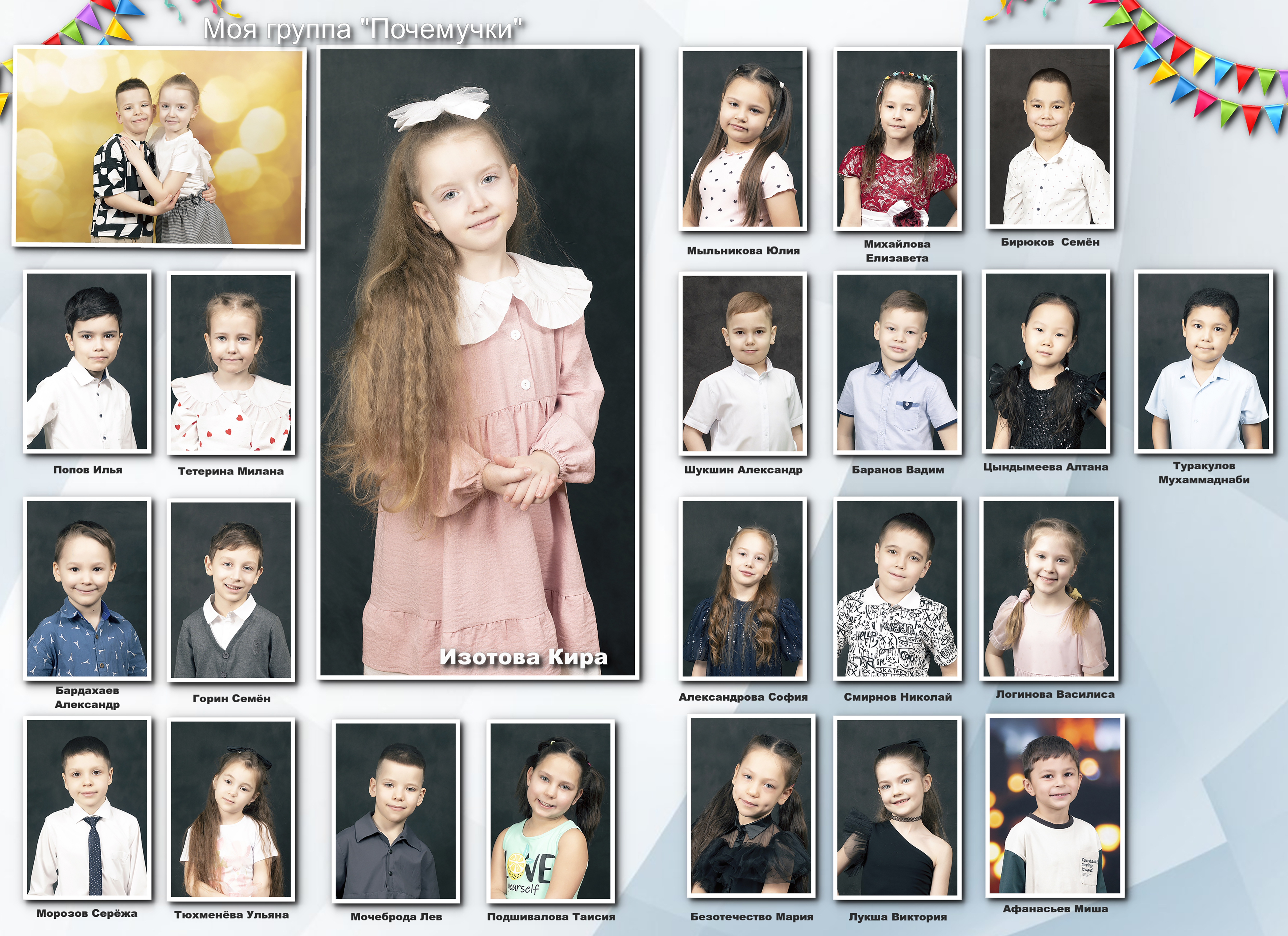The image size is (1288, 936).
Task: Click the golden-background photo of two children
Action: coord(159,147)
